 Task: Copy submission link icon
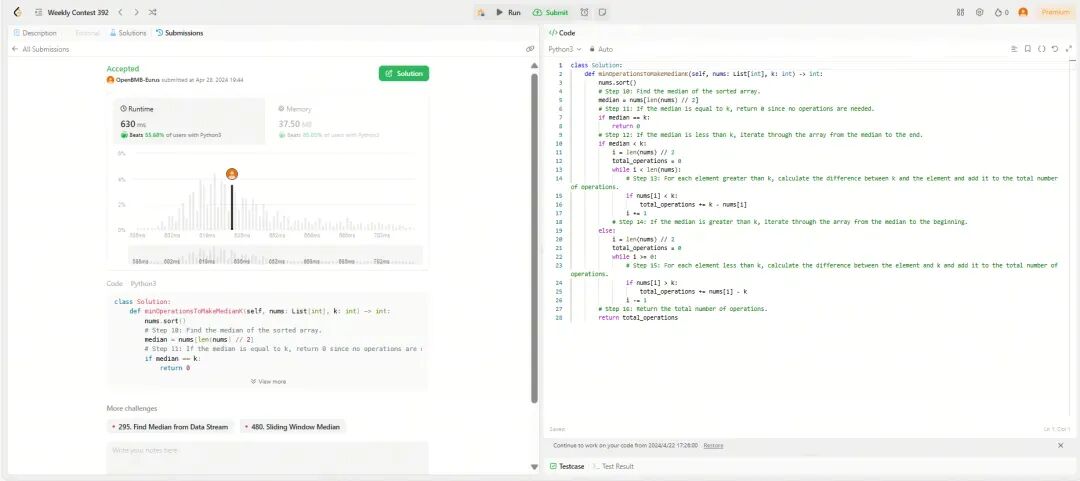[x=530, y=49]
